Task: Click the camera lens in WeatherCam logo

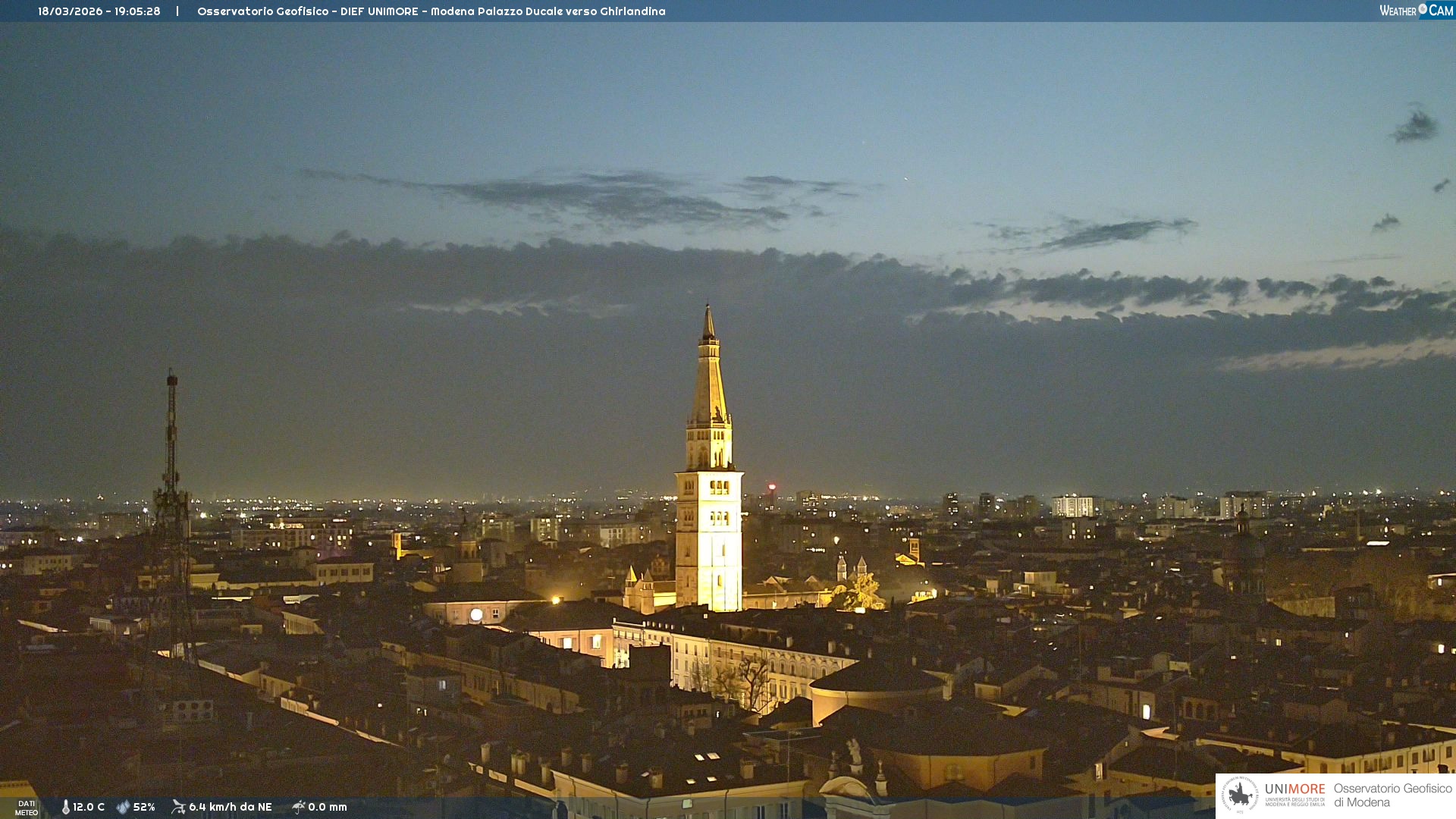Action: pos(1423,9)
